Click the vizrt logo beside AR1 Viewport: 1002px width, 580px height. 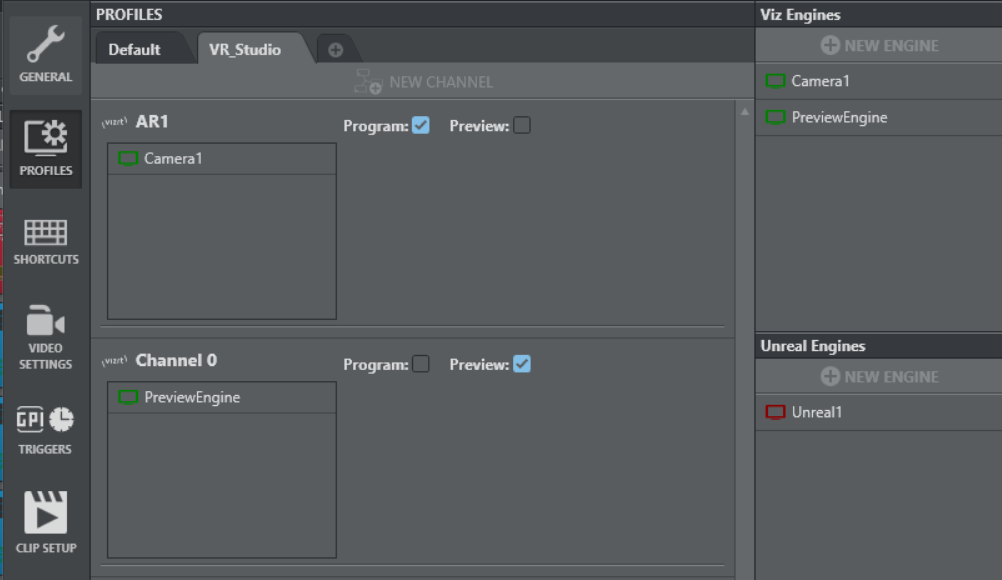(115, 122)
